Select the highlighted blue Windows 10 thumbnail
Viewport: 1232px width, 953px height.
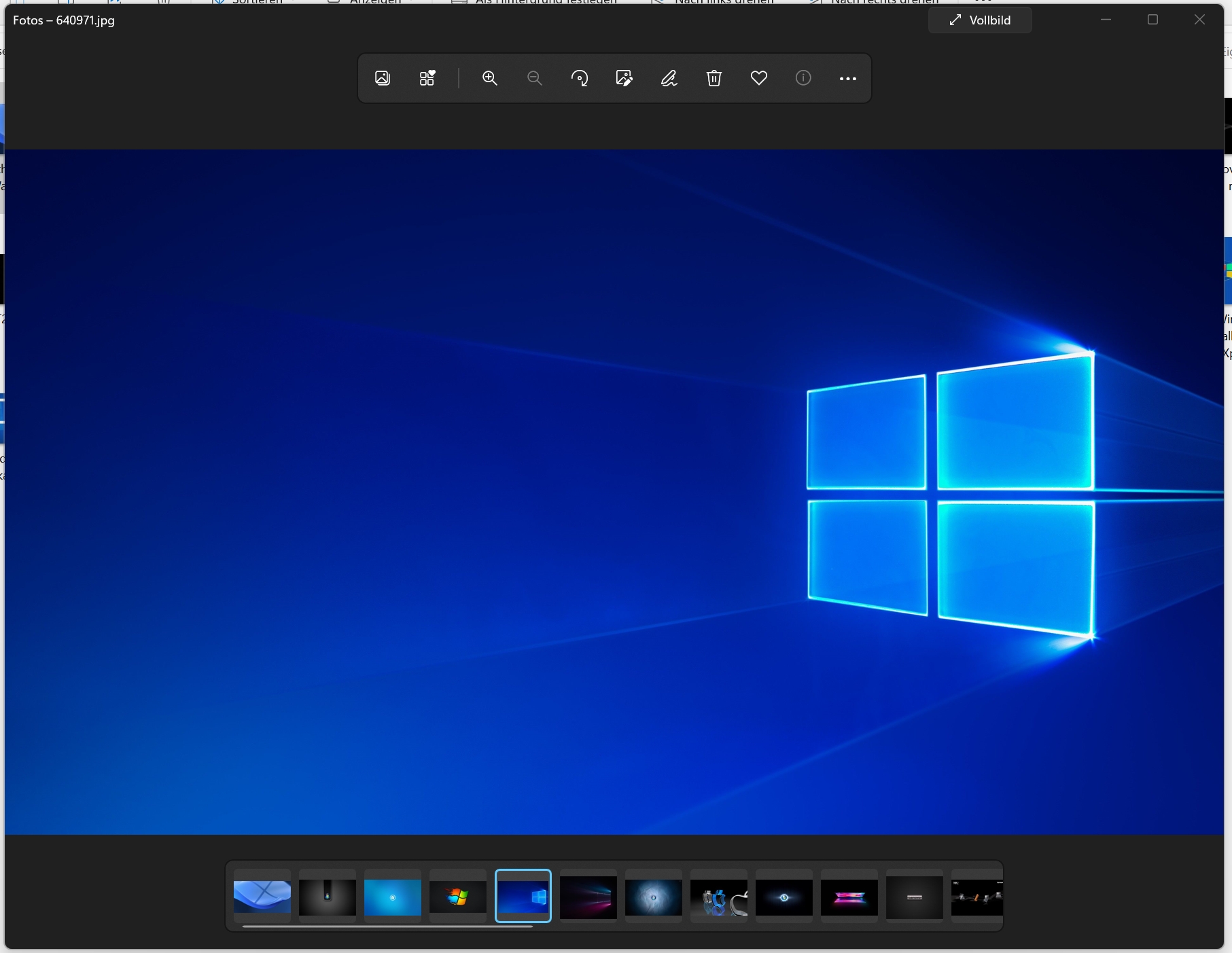[x=523, y=896]
